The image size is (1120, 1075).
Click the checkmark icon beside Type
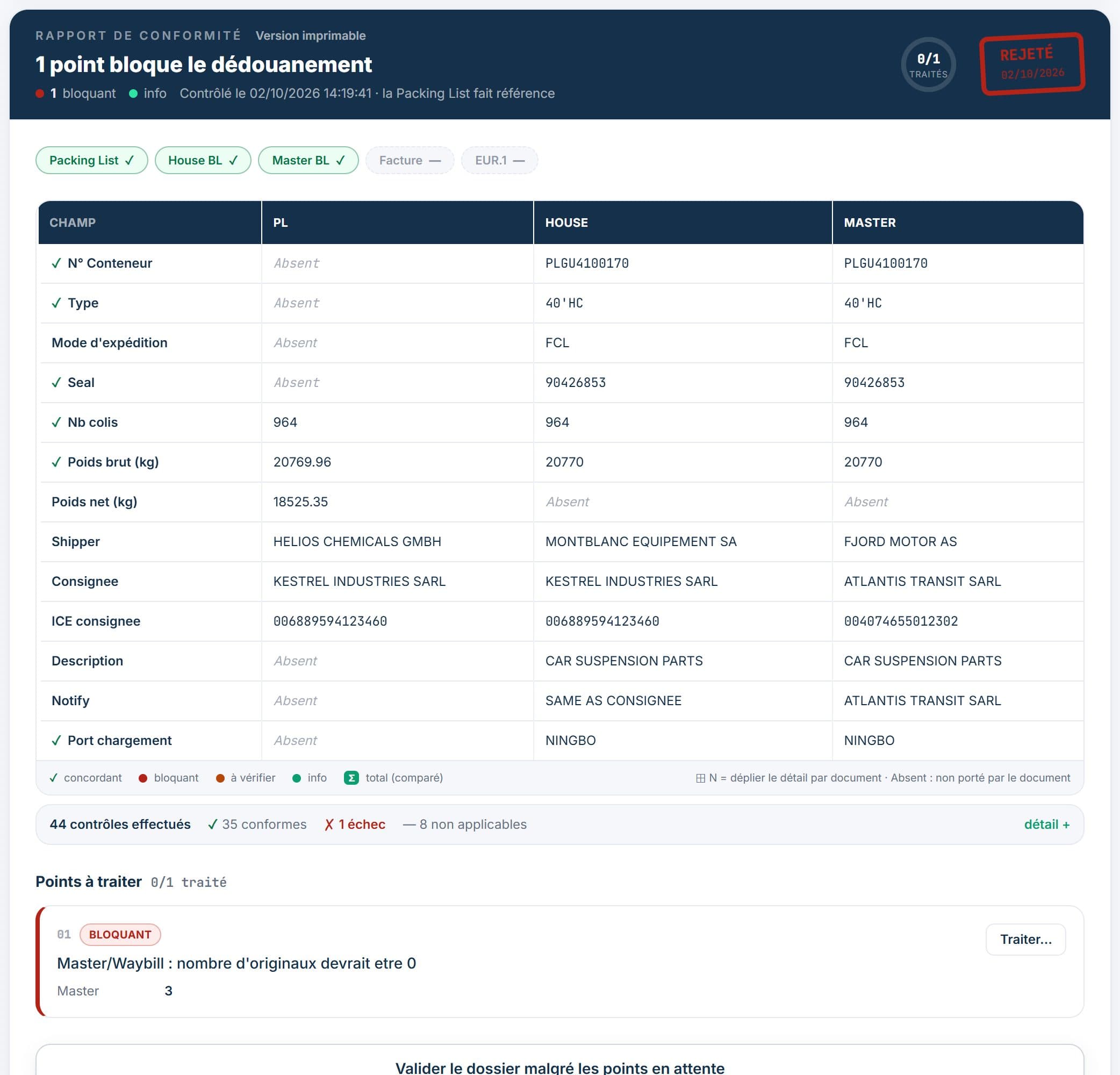(x=56, y=303)
